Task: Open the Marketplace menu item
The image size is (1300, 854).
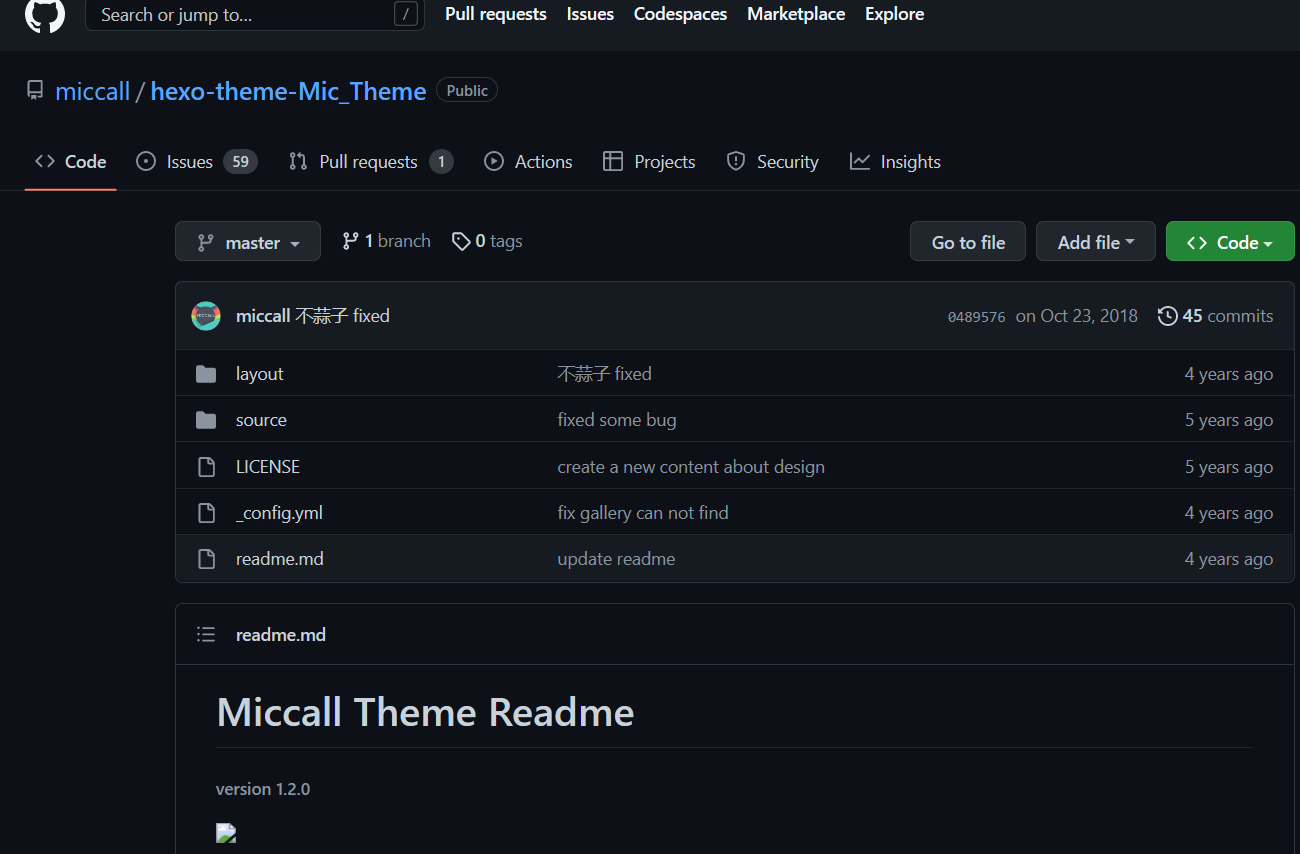Action: point(795,13)
